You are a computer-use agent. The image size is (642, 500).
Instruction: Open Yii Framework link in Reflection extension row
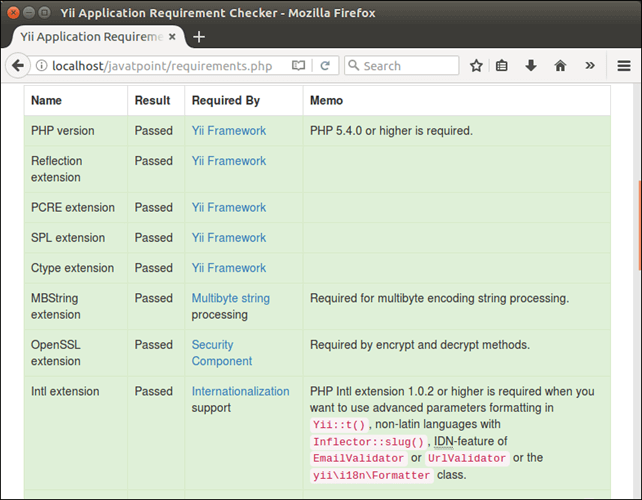click(x=229, y=161)
